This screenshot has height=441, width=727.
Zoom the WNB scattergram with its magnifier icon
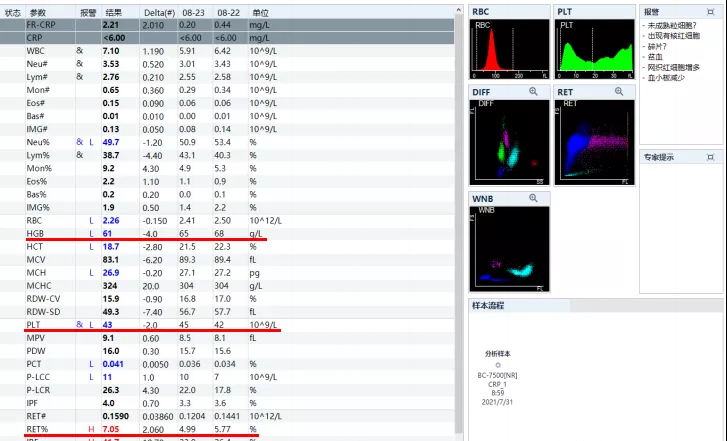(533, 198)
